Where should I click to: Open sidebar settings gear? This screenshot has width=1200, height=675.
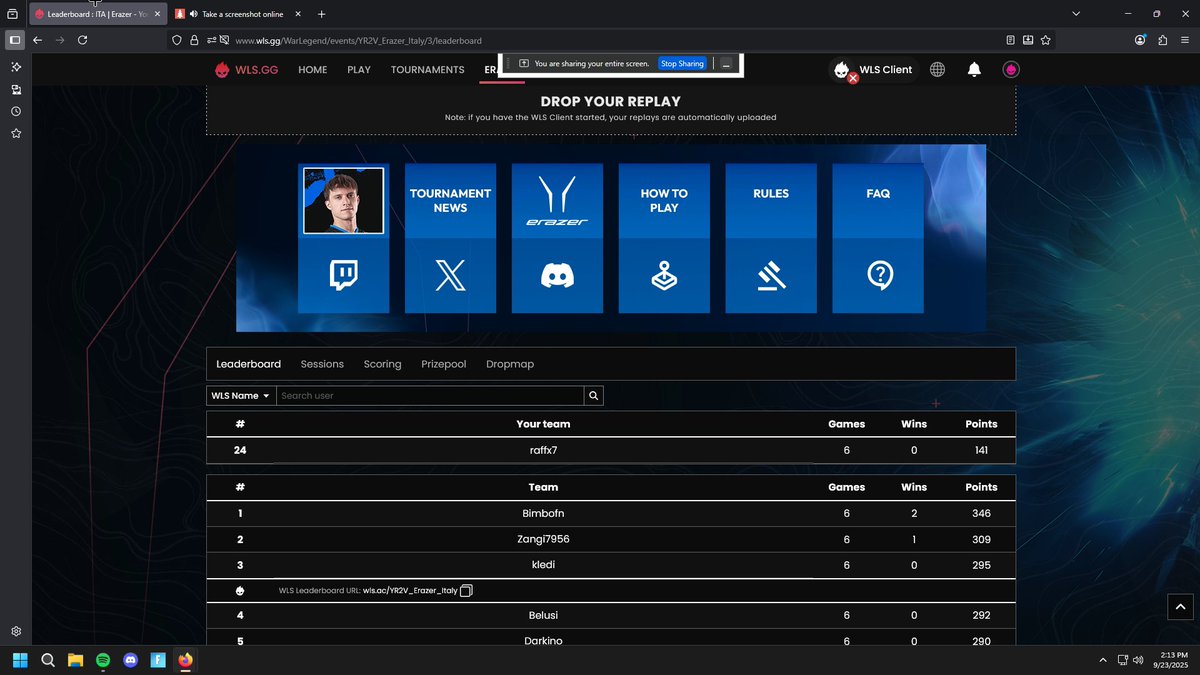click(16, 631)
